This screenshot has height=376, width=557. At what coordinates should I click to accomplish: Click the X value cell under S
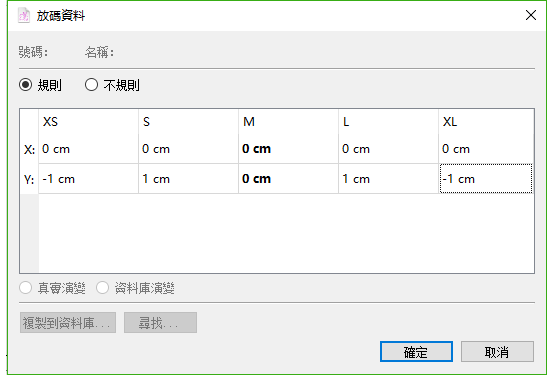click(x=188, y=149)
